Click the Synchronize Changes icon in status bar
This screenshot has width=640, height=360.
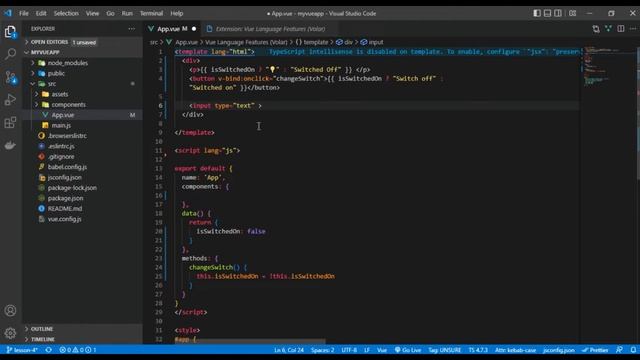click(49, 350)
